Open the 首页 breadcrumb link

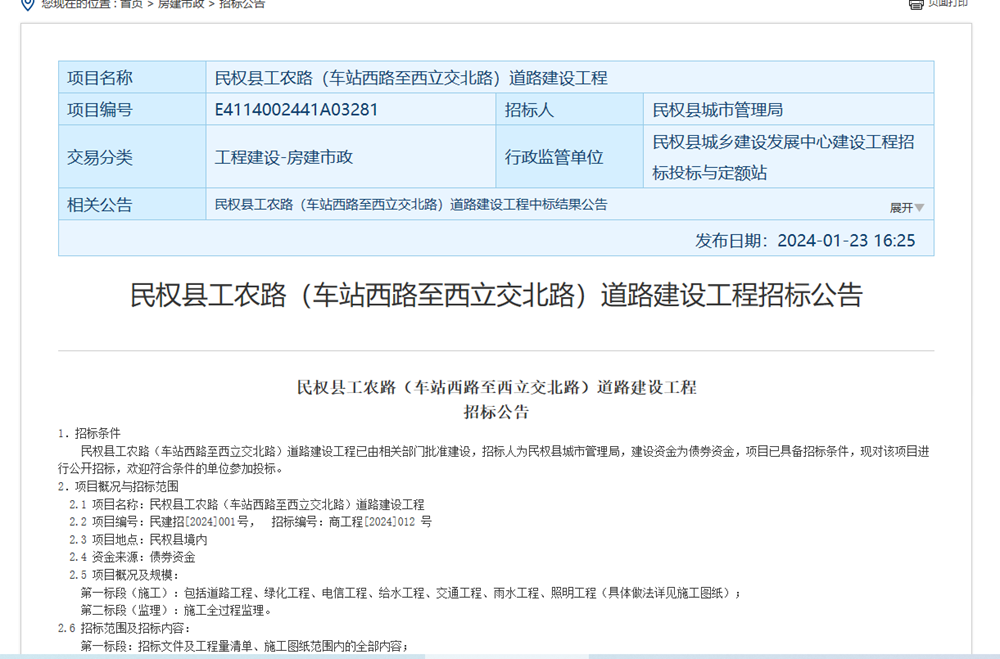point(131,4)
